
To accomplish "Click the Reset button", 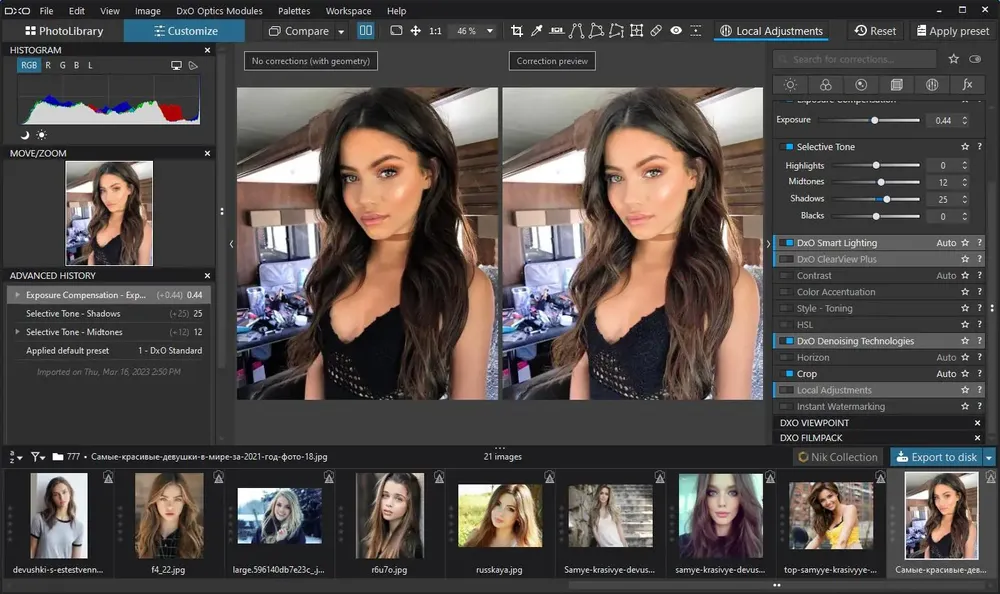I will [x=875, y=31].
